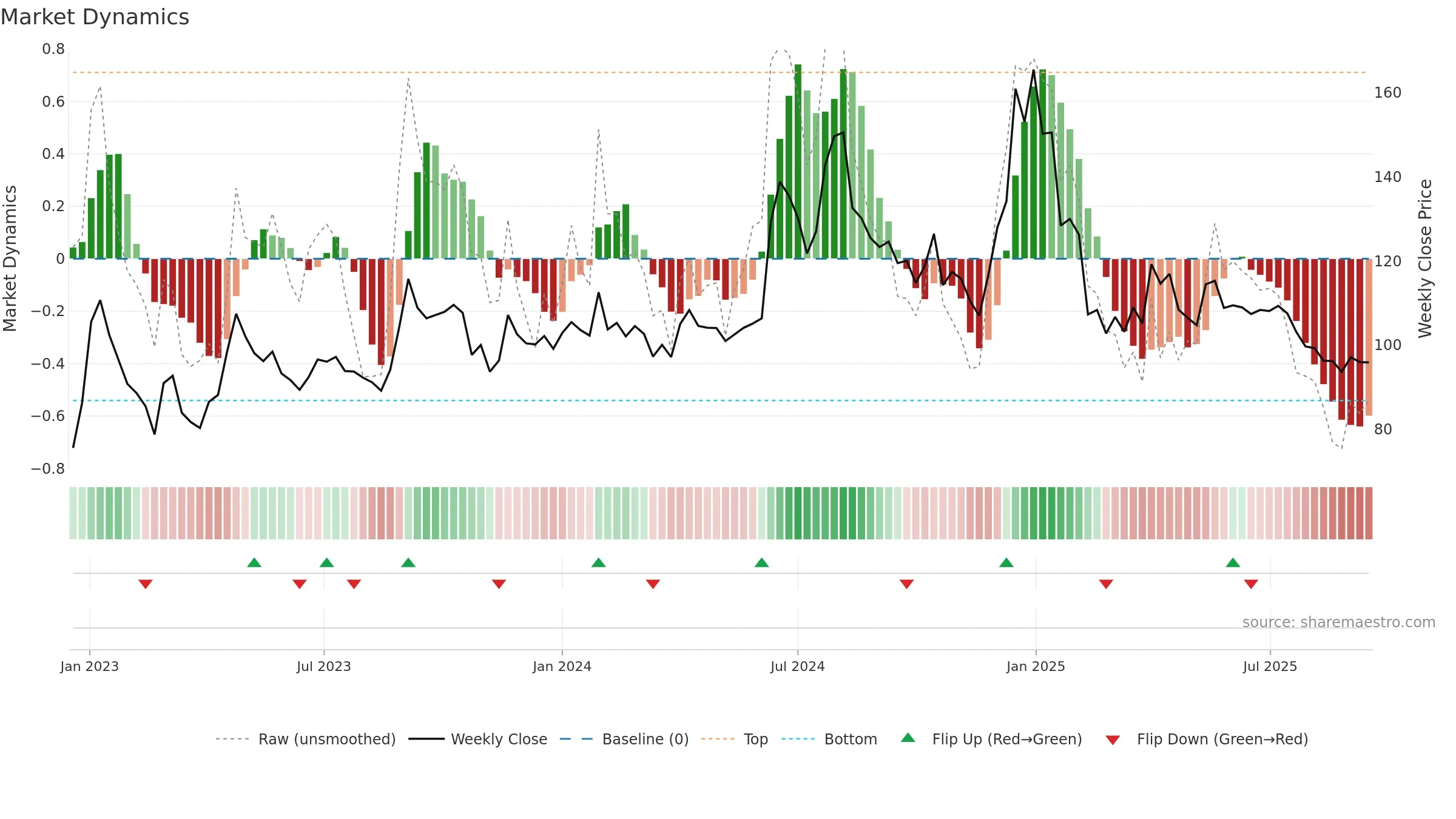Screen dimensions: 1456x819
Task: Click the Market Dynamics chart title
Action: 95,17
